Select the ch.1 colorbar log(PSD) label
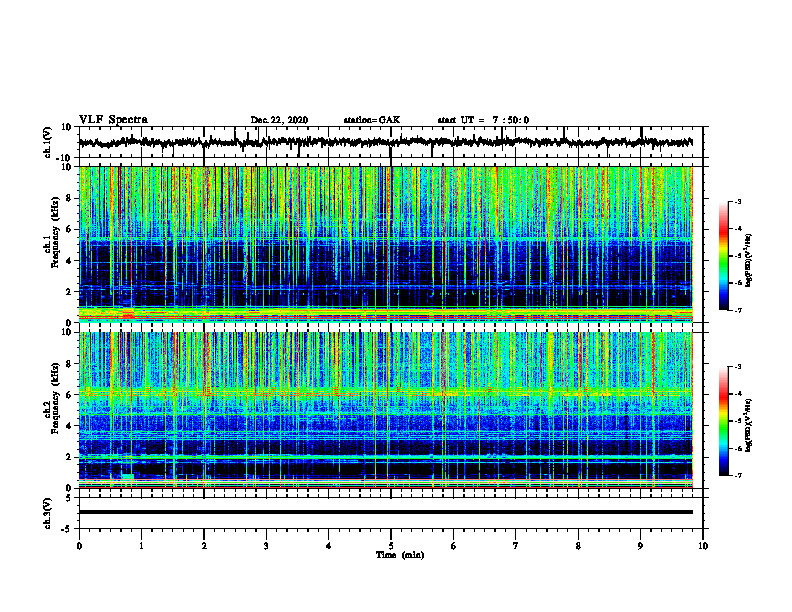 748,260
